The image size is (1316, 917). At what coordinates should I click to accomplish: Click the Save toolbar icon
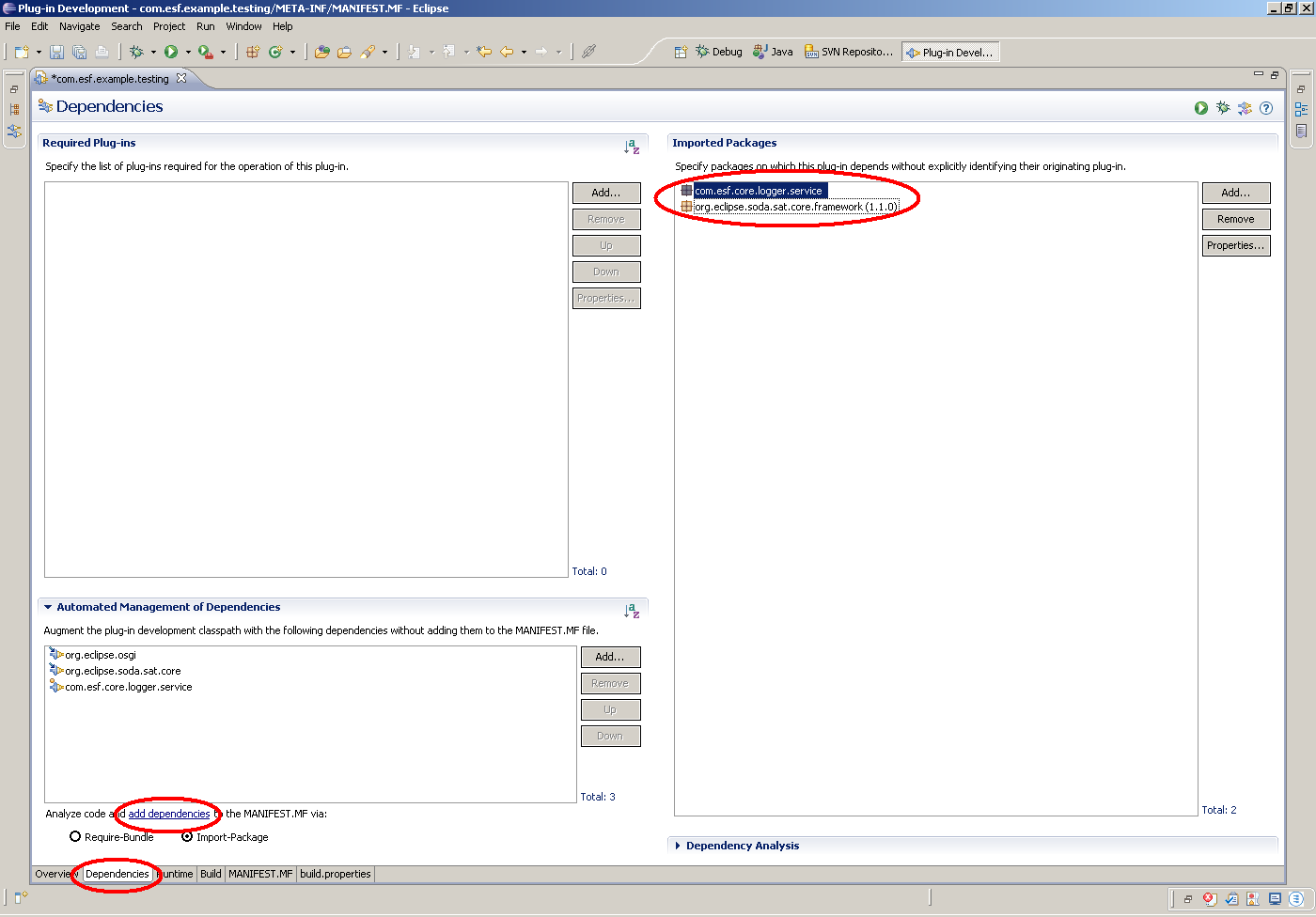(57, 52)
